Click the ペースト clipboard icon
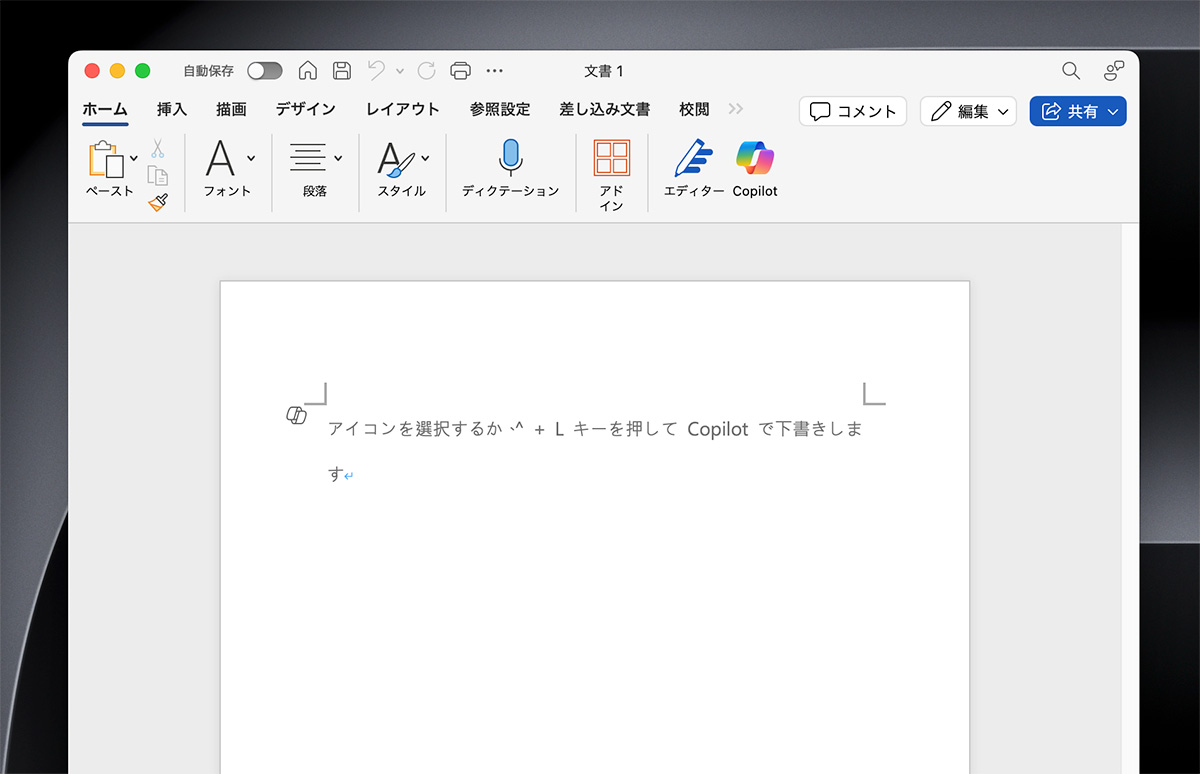This screenshot has width=1200, height=774. pos(107,160)
